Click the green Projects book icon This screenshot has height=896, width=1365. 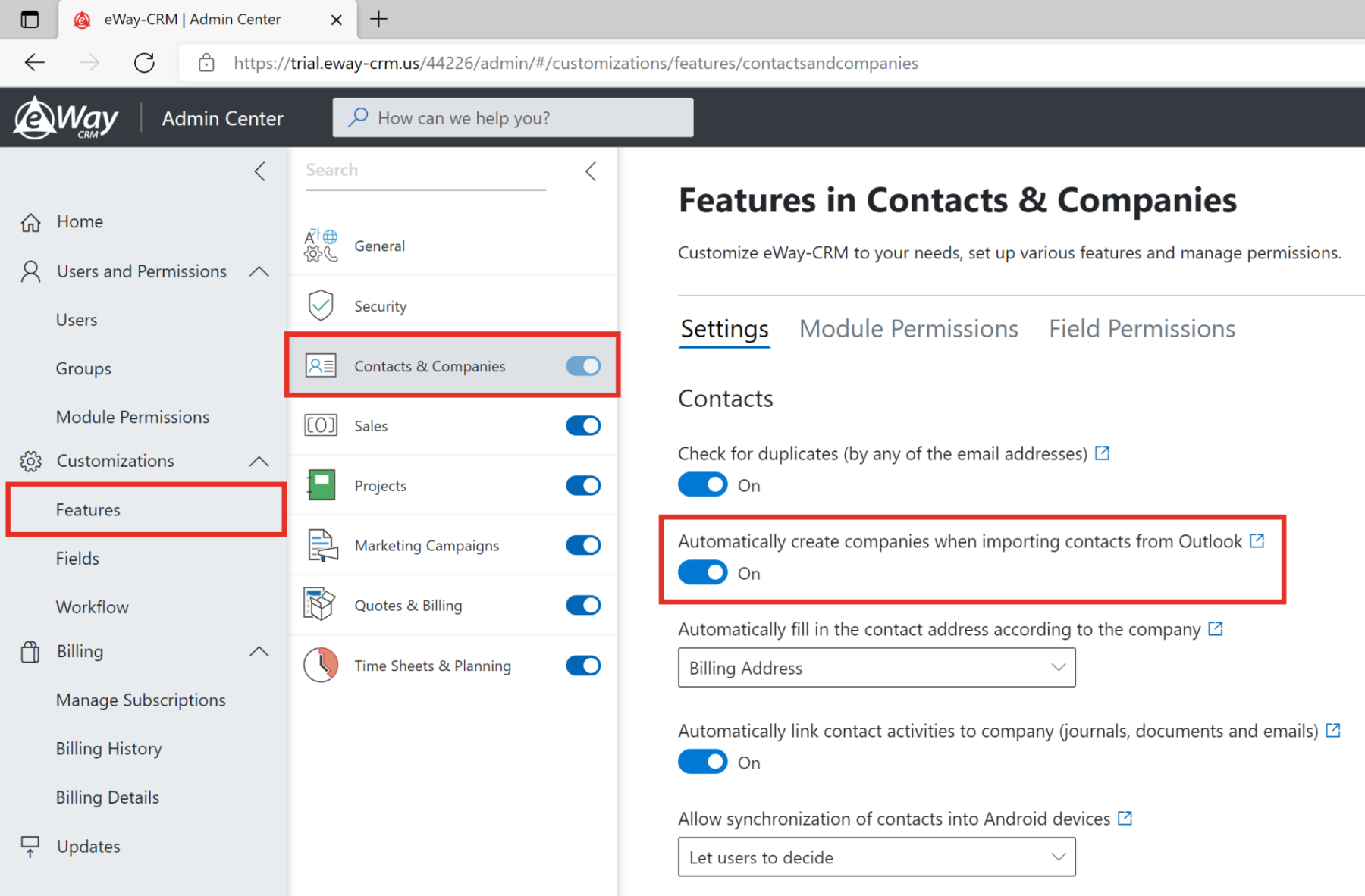[321, 485]
